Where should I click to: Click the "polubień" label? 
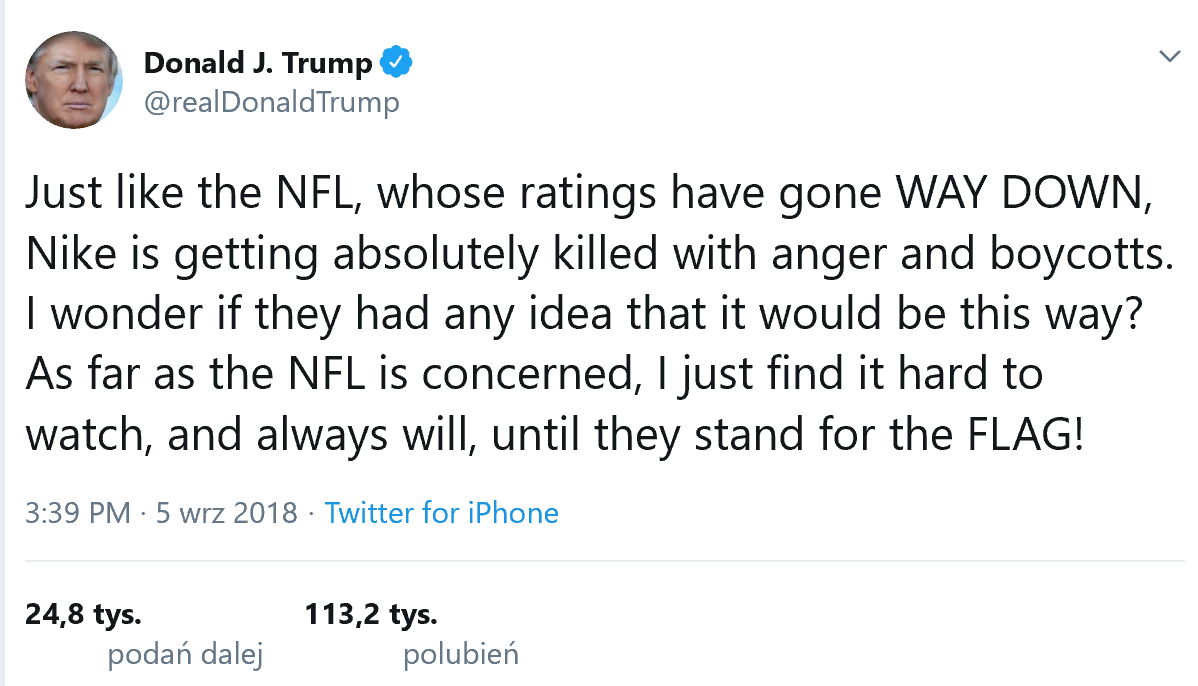point(461,655)
